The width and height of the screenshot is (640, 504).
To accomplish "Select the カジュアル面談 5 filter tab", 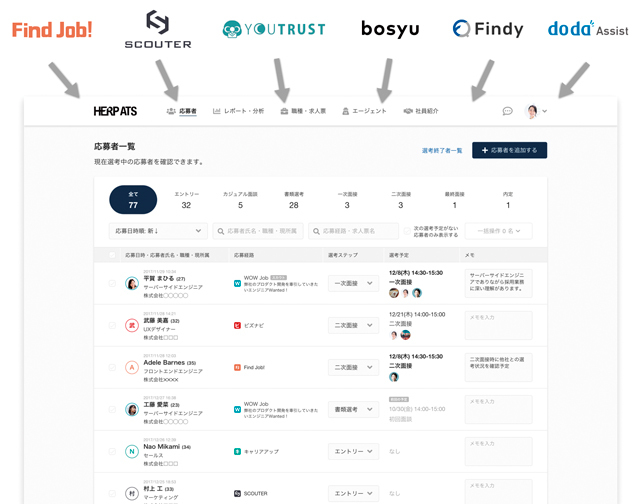I will coord(240,200).
